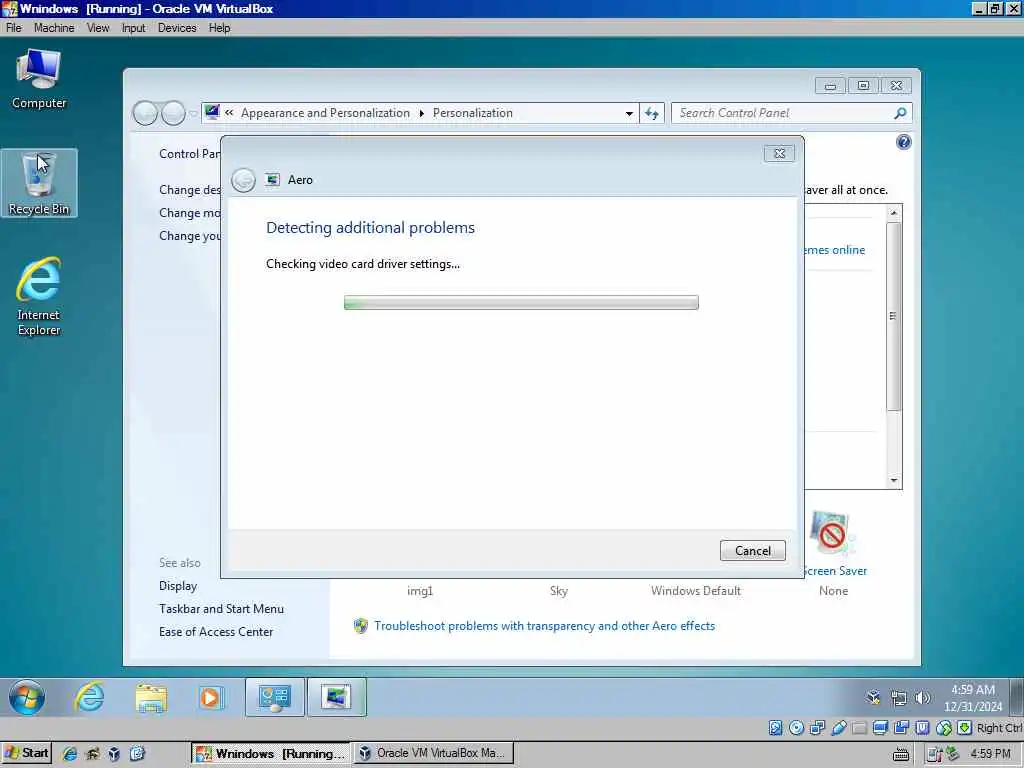Open VirtualBox File menu
Image resolution: width=1024 pixels, height=768 pixels.
coord(14,28)
